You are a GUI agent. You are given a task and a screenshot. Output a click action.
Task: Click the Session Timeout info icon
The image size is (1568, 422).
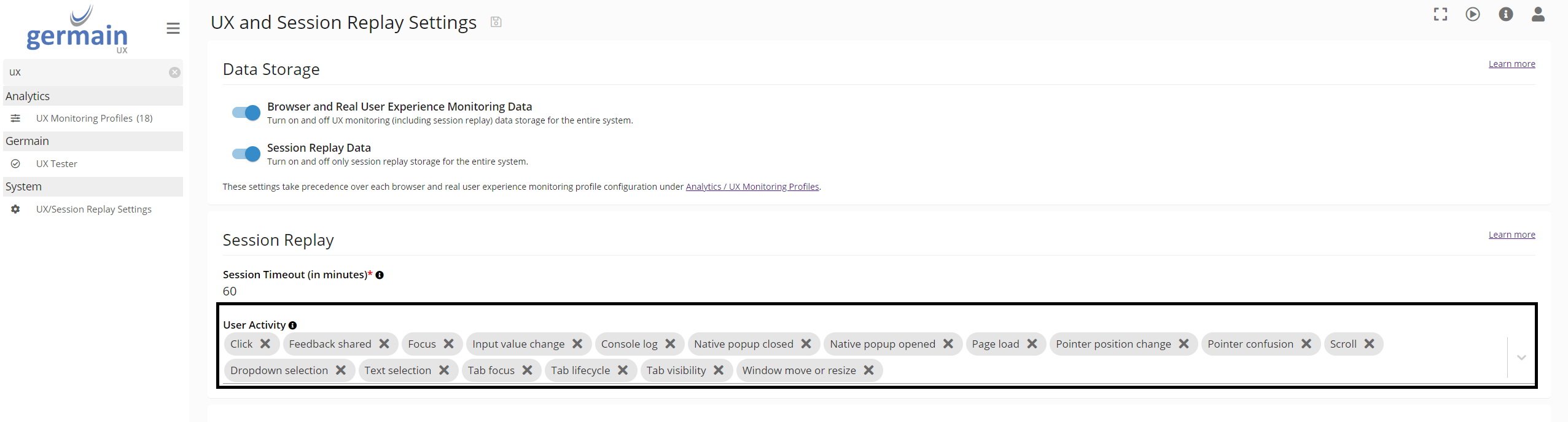point(380,275)
